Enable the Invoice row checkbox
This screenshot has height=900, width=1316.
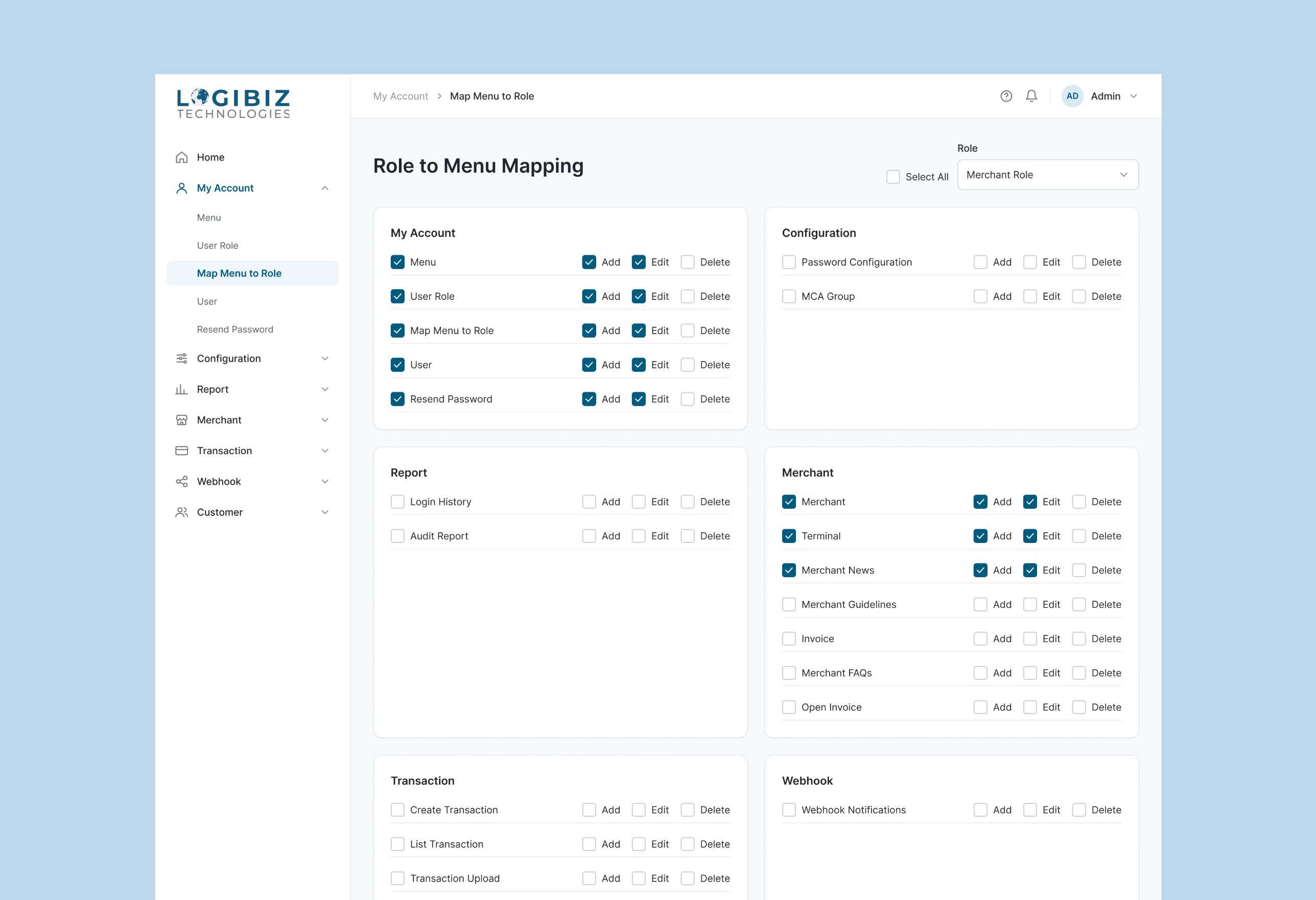point(789,639)
